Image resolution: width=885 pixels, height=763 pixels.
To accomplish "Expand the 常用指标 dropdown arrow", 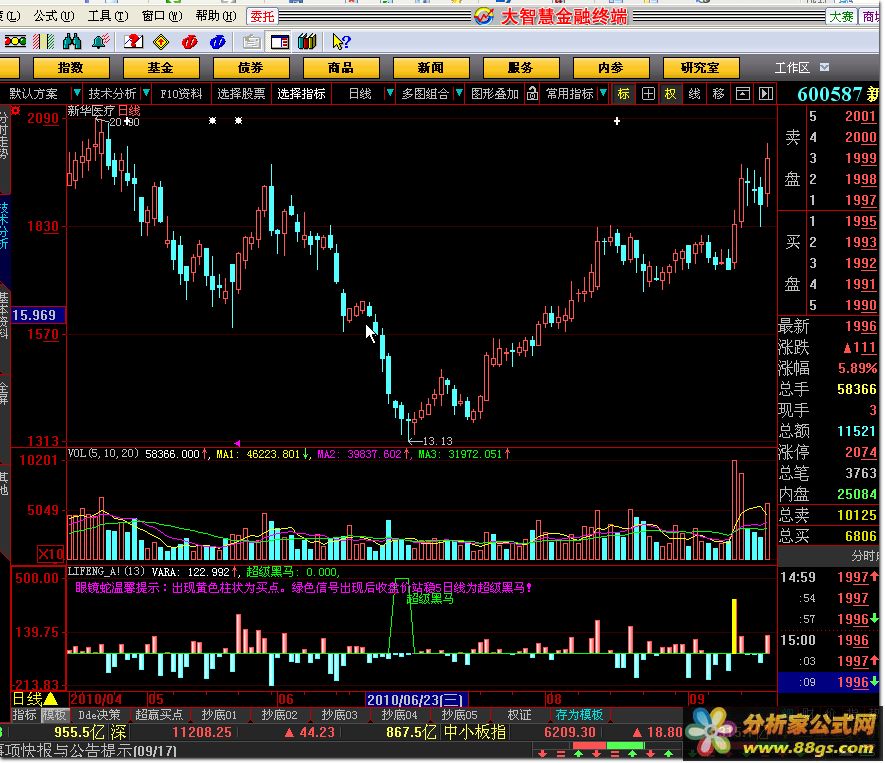I will (603, 93).
